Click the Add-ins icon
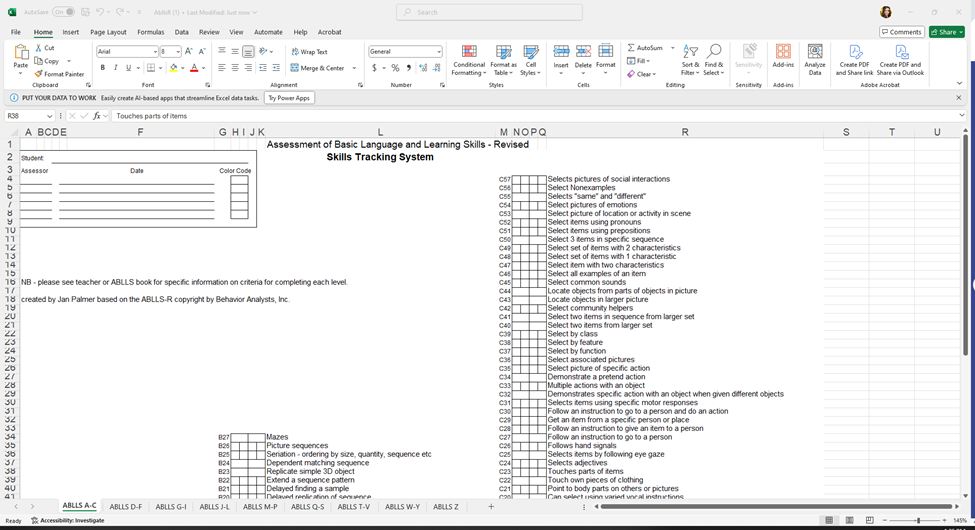Image resolution: width=975 pixels, height=530 pixels. coord(783,52)
